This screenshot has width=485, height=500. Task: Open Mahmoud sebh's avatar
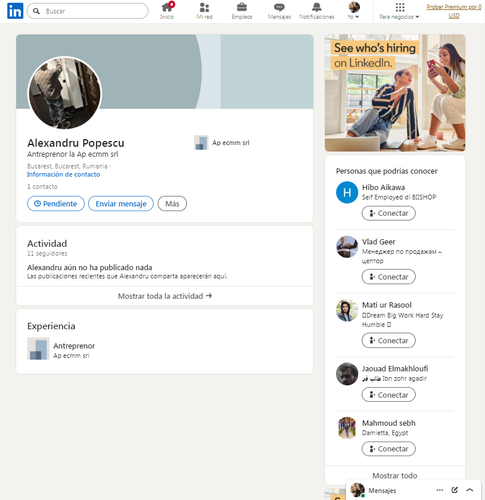(x=347, y=428)
